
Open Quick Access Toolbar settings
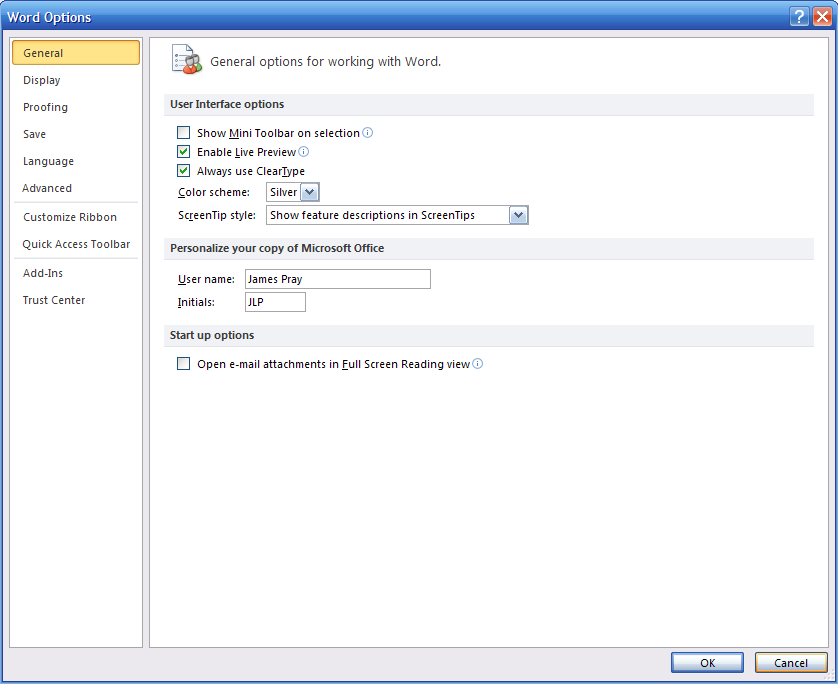pyautogui.click(x=76, y=244)
